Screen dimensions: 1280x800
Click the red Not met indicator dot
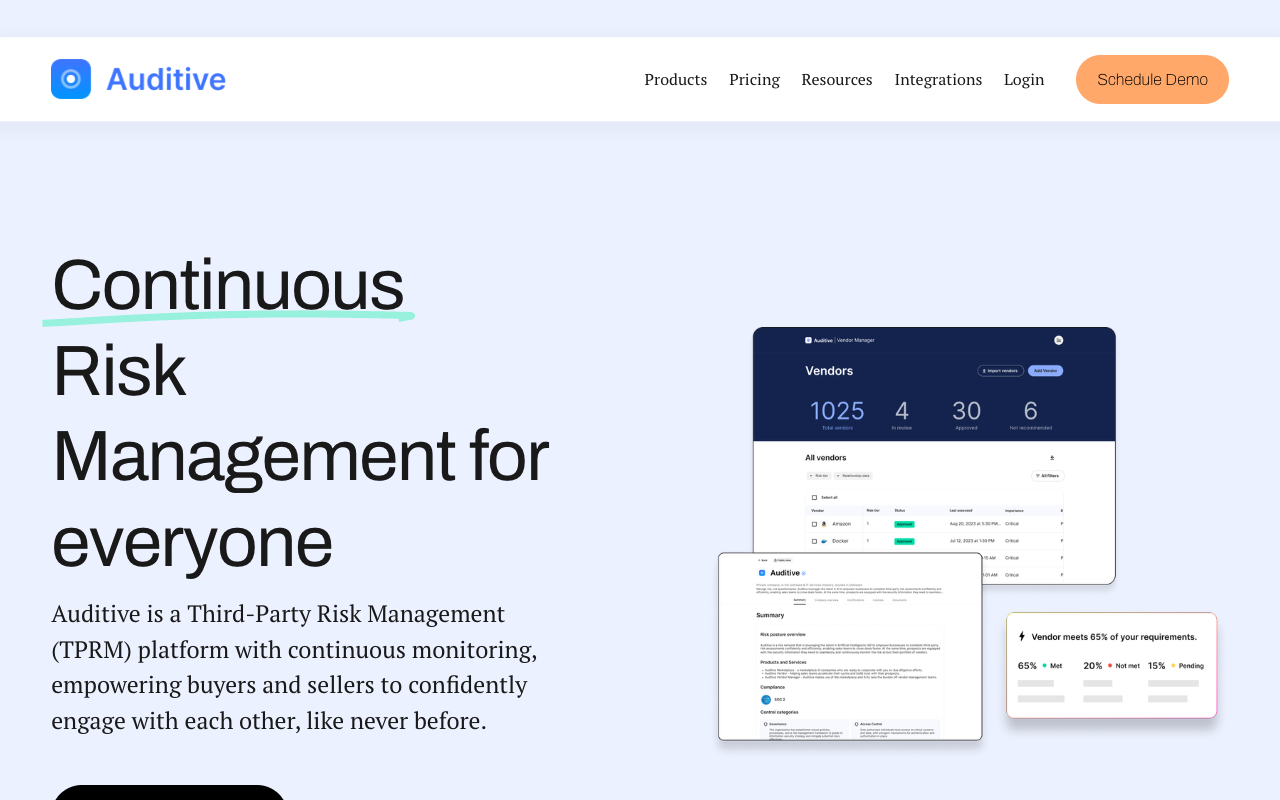[x=1110, y=665]
